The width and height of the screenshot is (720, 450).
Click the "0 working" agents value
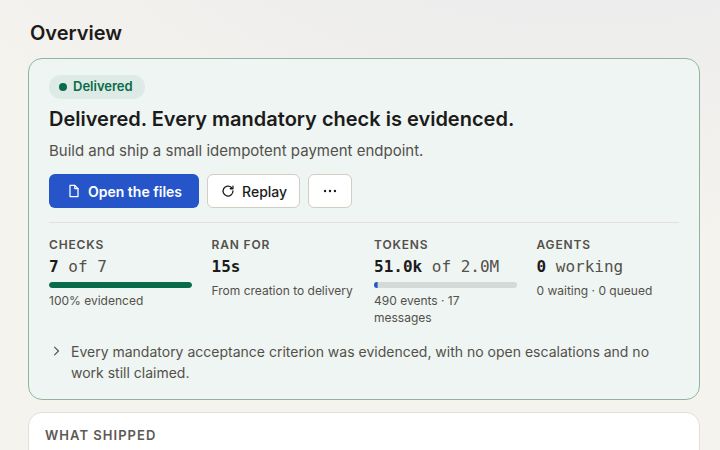(x=579, y=266)
